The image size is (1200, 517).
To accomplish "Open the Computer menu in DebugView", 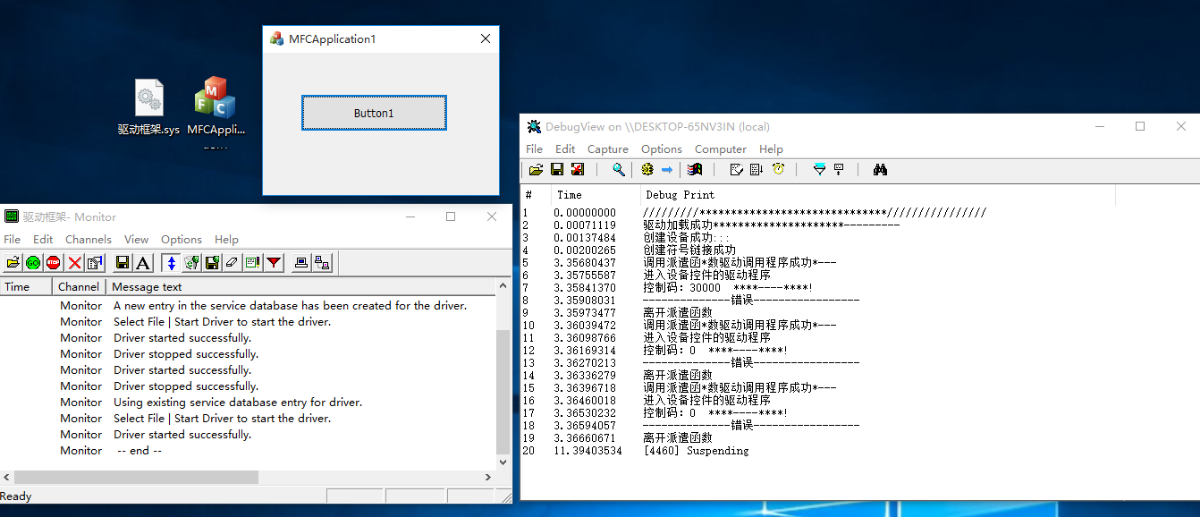I will 721,149.
